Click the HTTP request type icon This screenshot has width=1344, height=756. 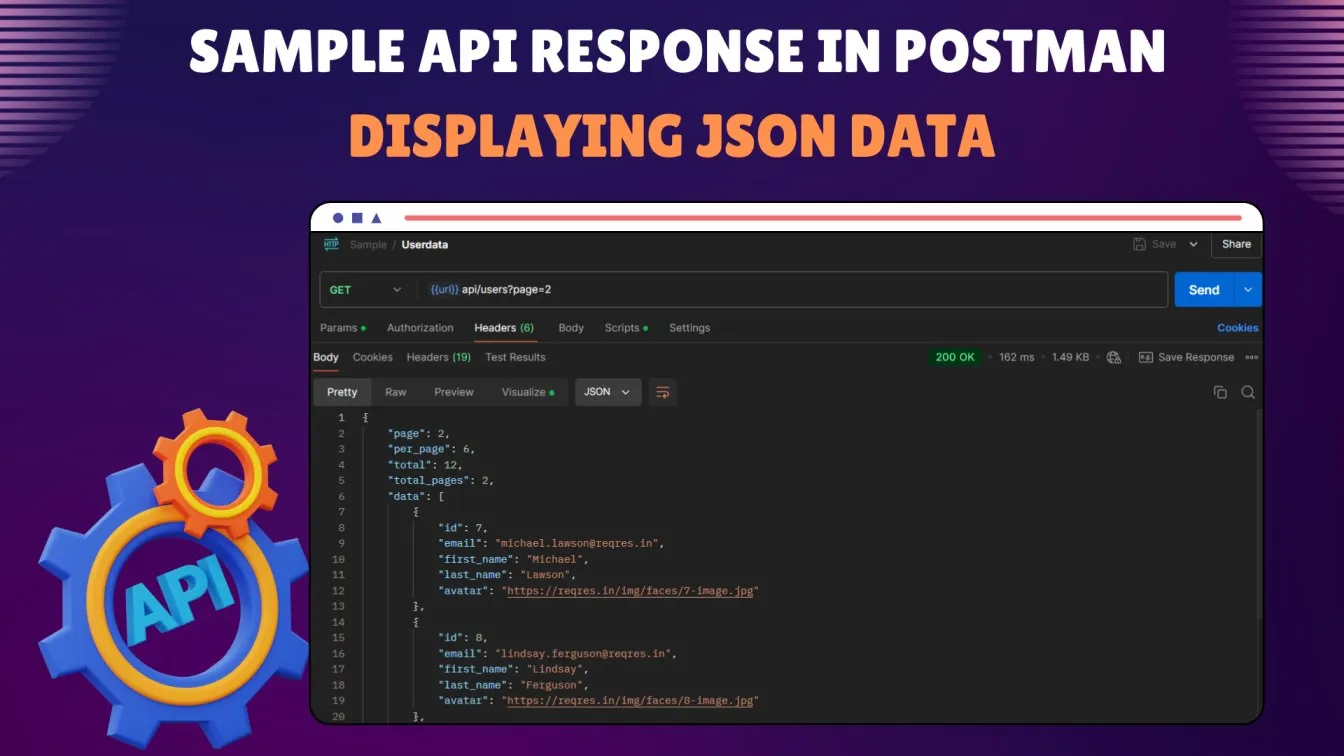pyautogui.click(x=331, y=244)
